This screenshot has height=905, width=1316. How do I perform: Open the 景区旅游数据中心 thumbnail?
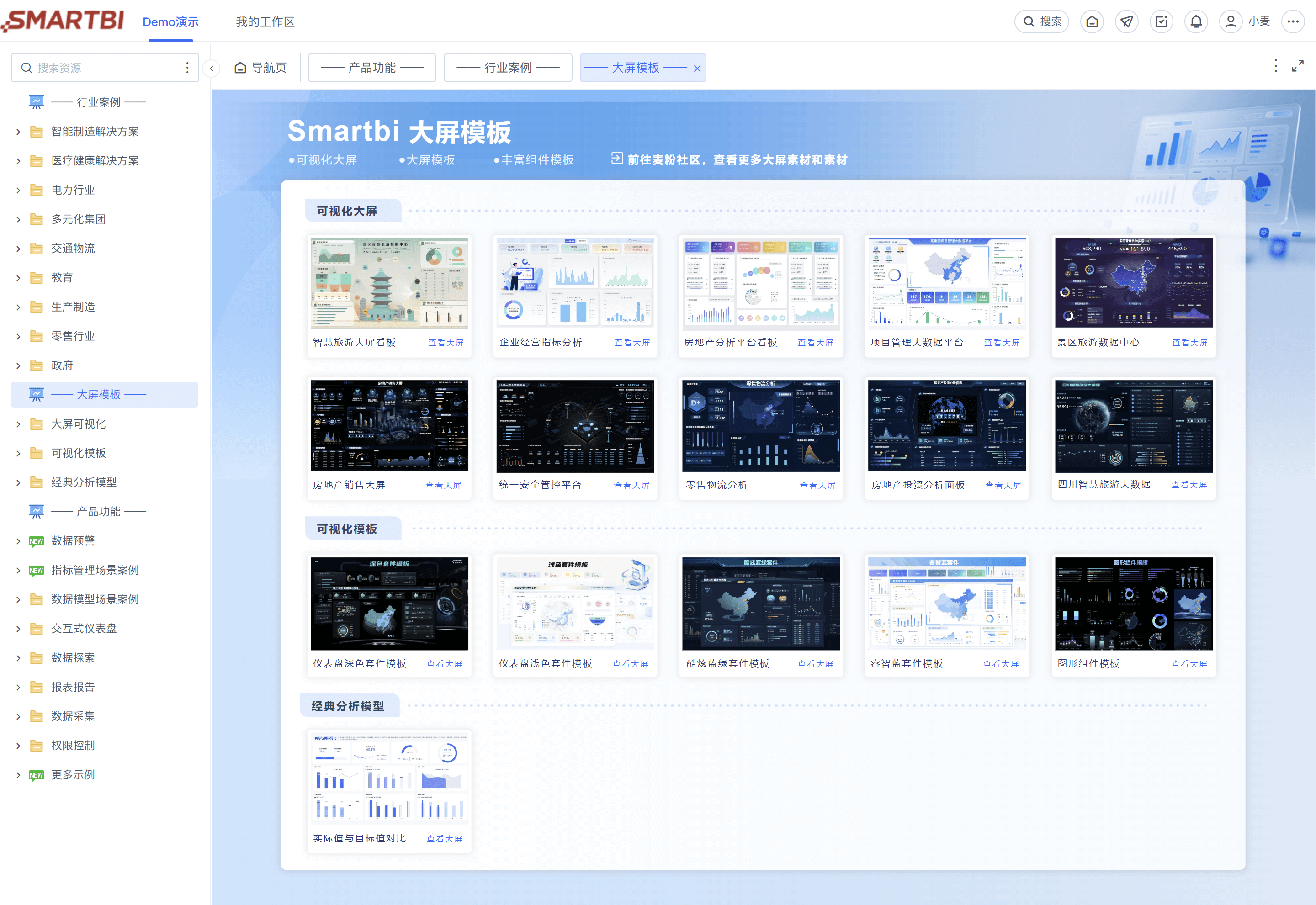[1134, 282]
